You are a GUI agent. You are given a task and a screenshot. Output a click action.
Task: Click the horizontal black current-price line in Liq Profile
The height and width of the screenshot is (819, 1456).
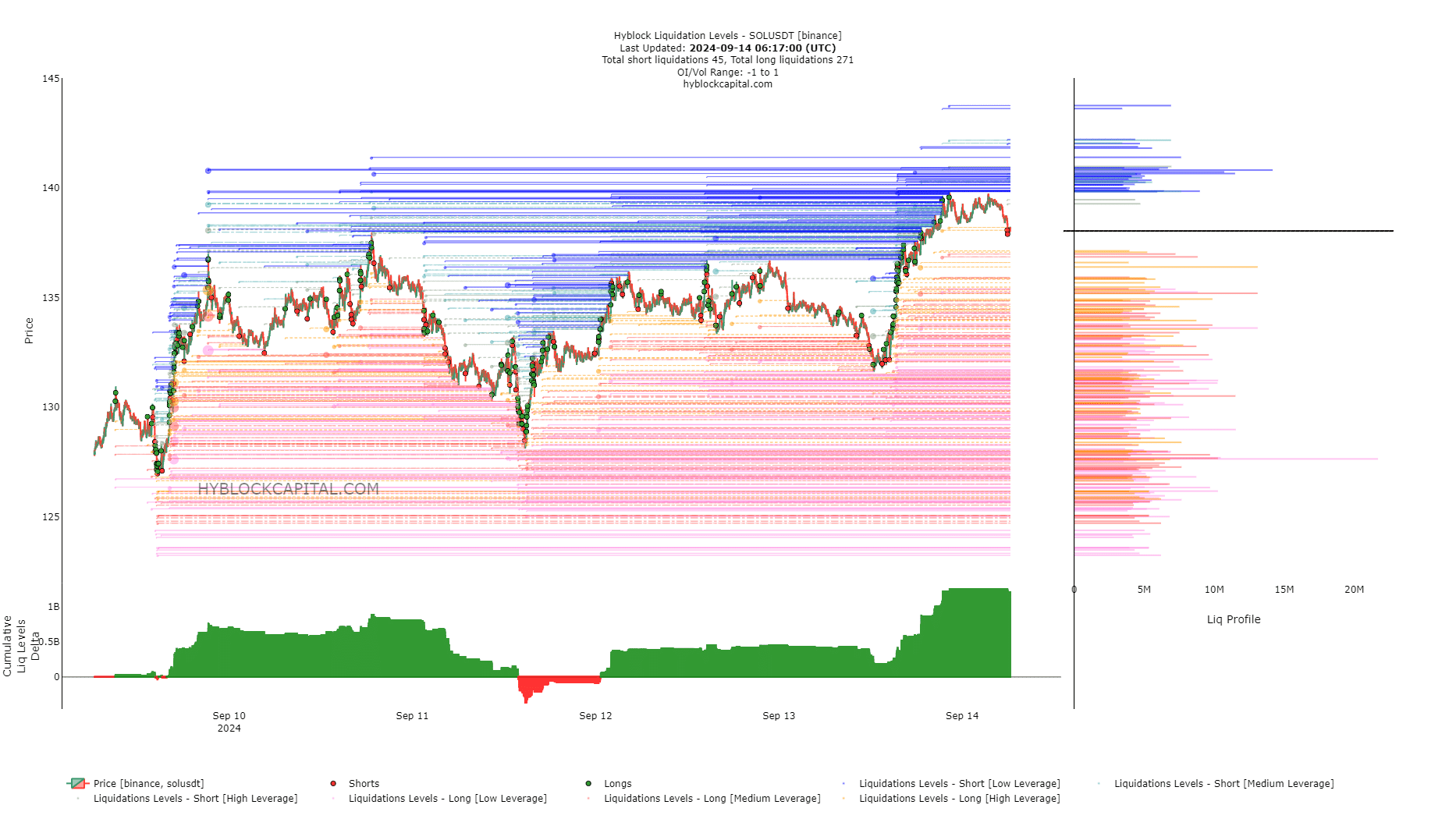tap(1228, 231)
